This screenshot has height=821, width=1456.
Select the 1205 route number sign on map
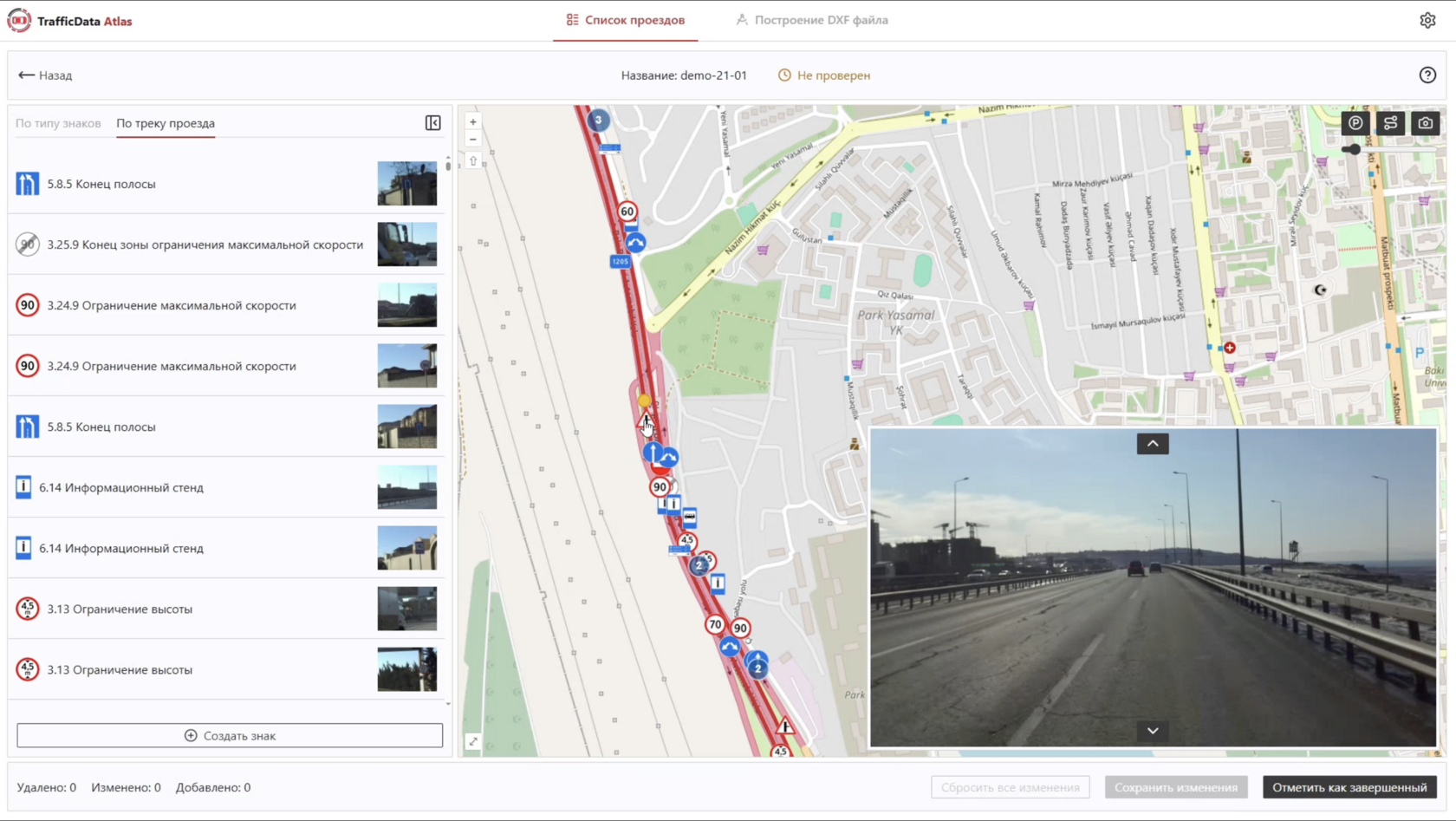[620, 261]
